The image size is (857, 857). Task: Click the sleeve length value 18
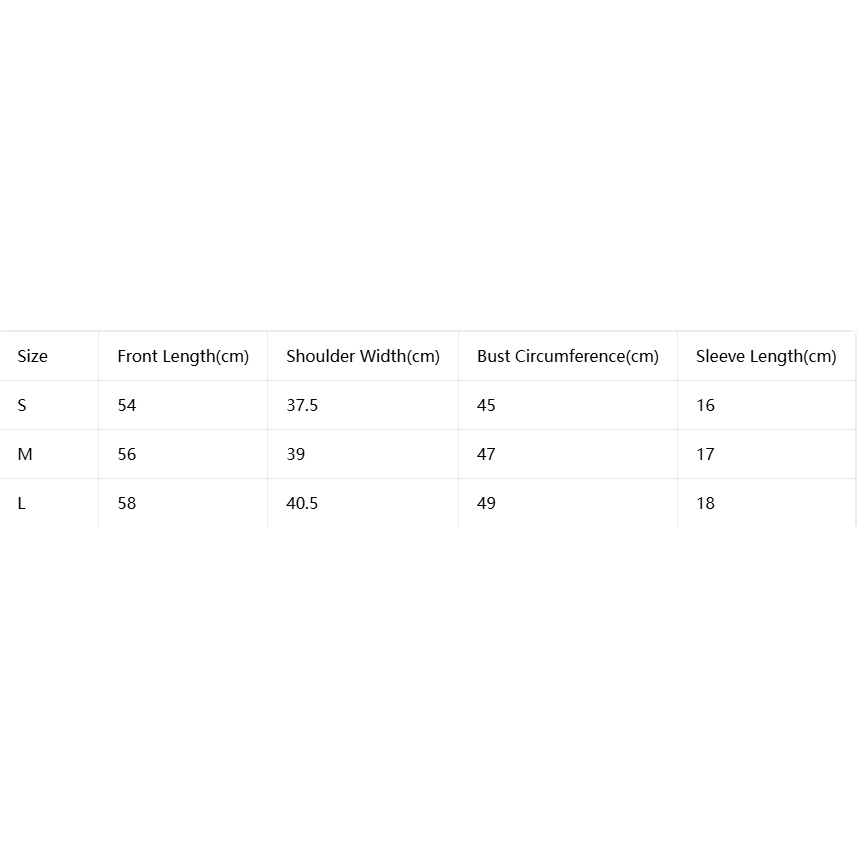[x=705, y=503]
